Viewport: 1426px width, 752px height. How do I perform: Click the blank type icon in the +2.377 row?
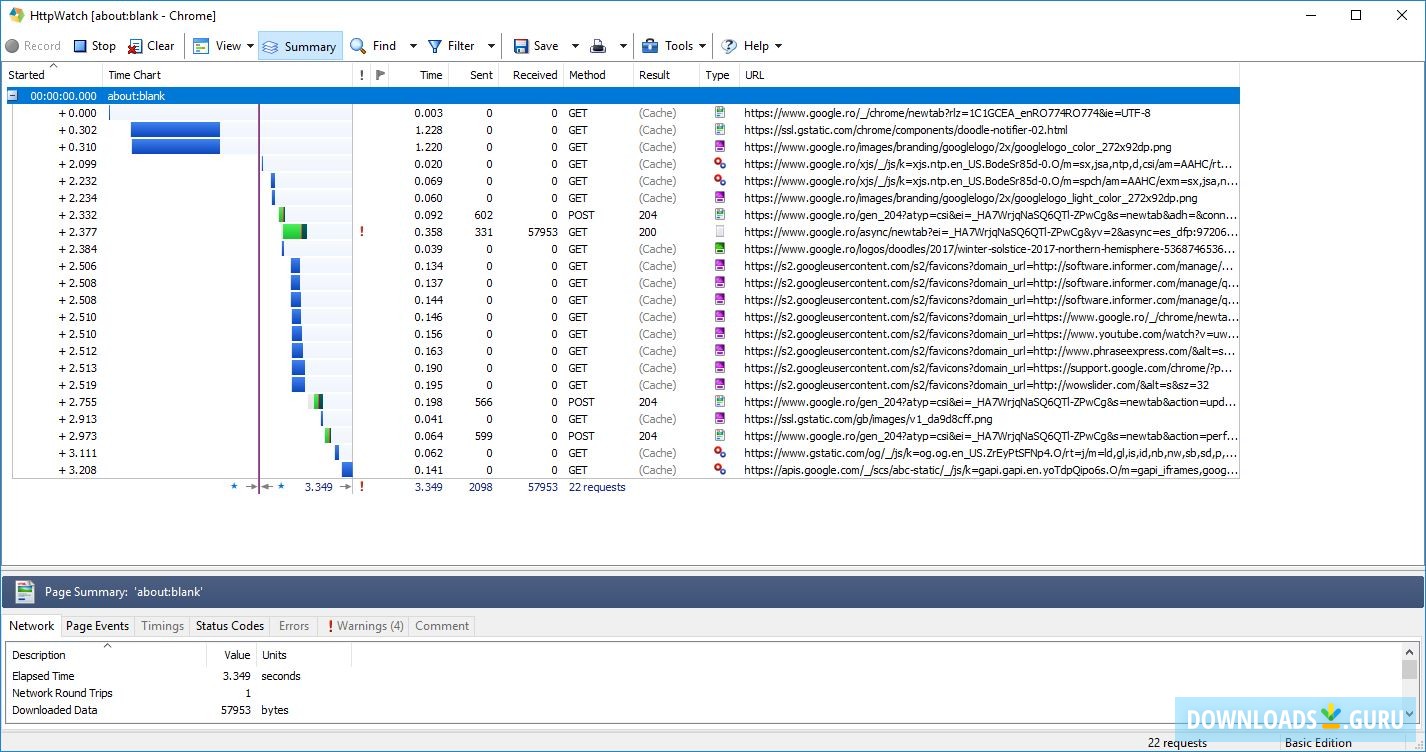719,232
